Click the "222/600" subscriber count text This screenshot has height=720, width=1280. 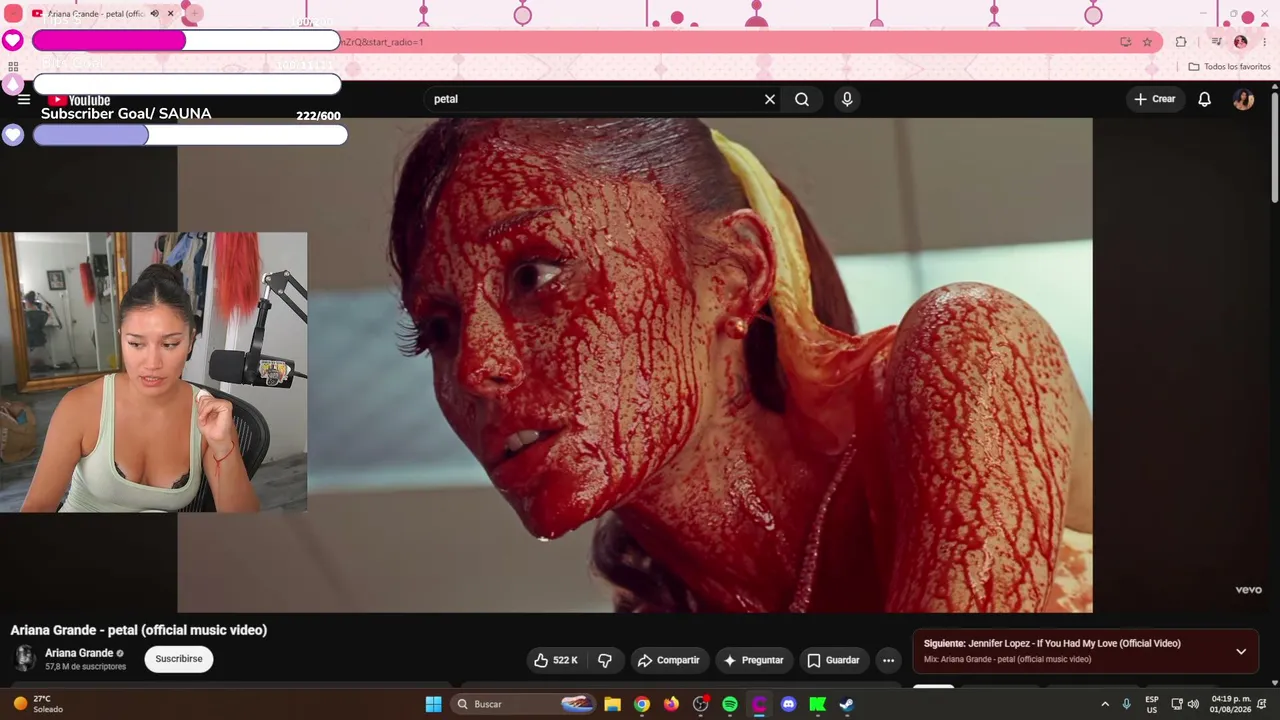click(318, 116)
